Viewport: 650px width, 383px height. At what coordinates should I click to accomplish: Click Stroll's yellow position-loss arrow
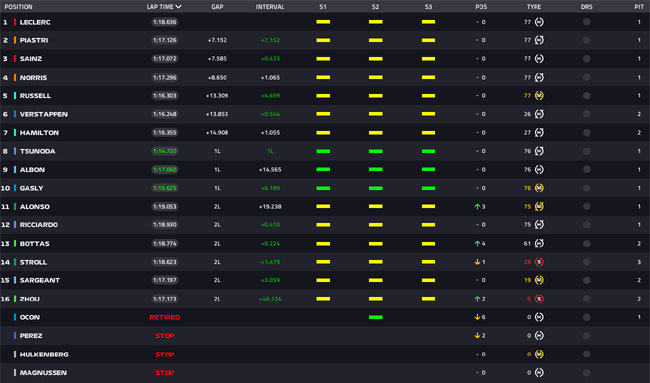pyautogui.click(x=477, y=262)
